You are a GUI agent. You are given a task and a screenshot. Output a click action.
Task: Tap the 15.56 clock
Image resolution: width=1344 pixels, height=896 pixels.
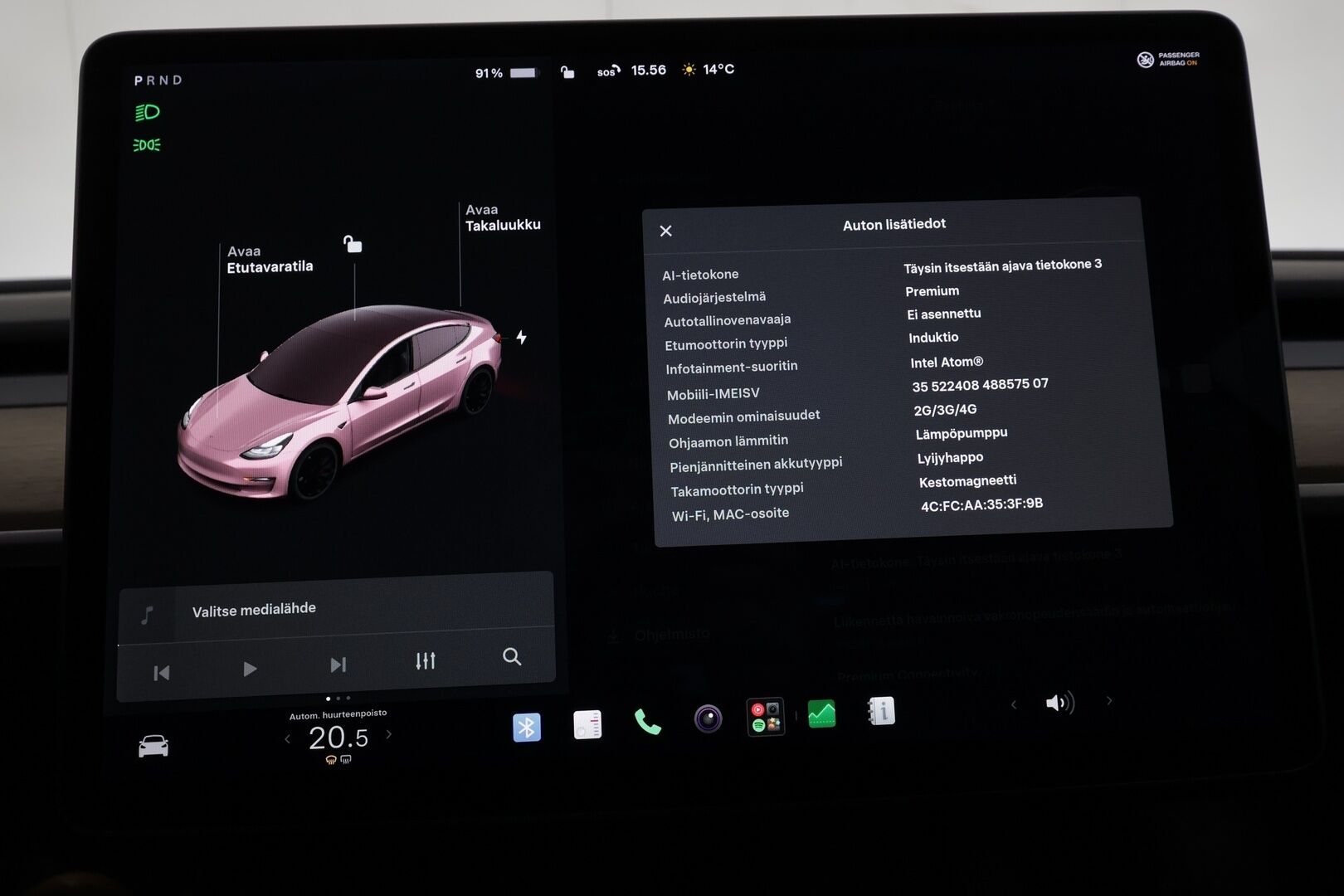(649, 71)
